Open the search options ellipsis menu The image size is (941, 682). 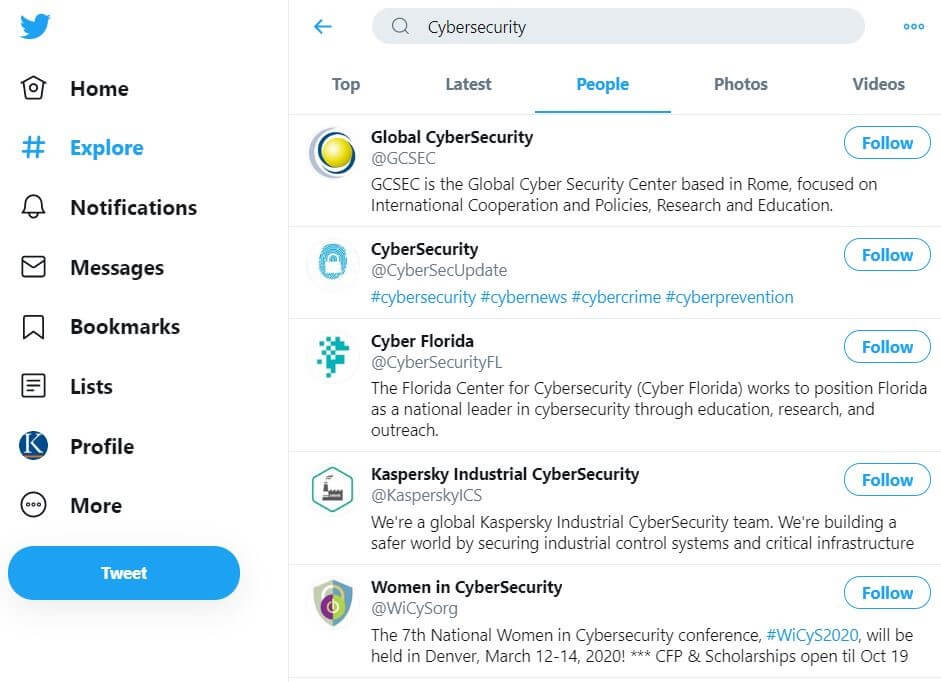[x=913, y=26]
